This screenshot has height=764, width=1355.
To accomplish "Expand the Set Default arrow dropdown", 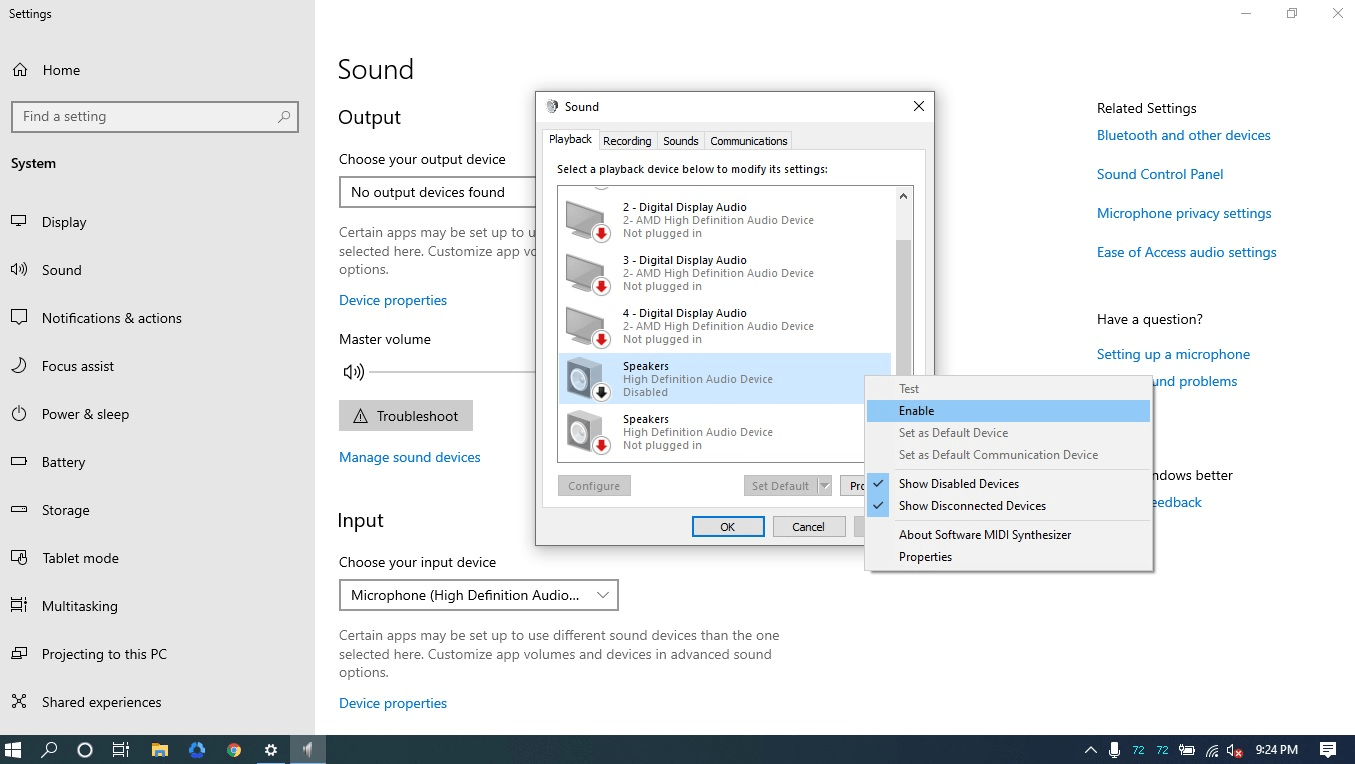I will pos(825,486).
